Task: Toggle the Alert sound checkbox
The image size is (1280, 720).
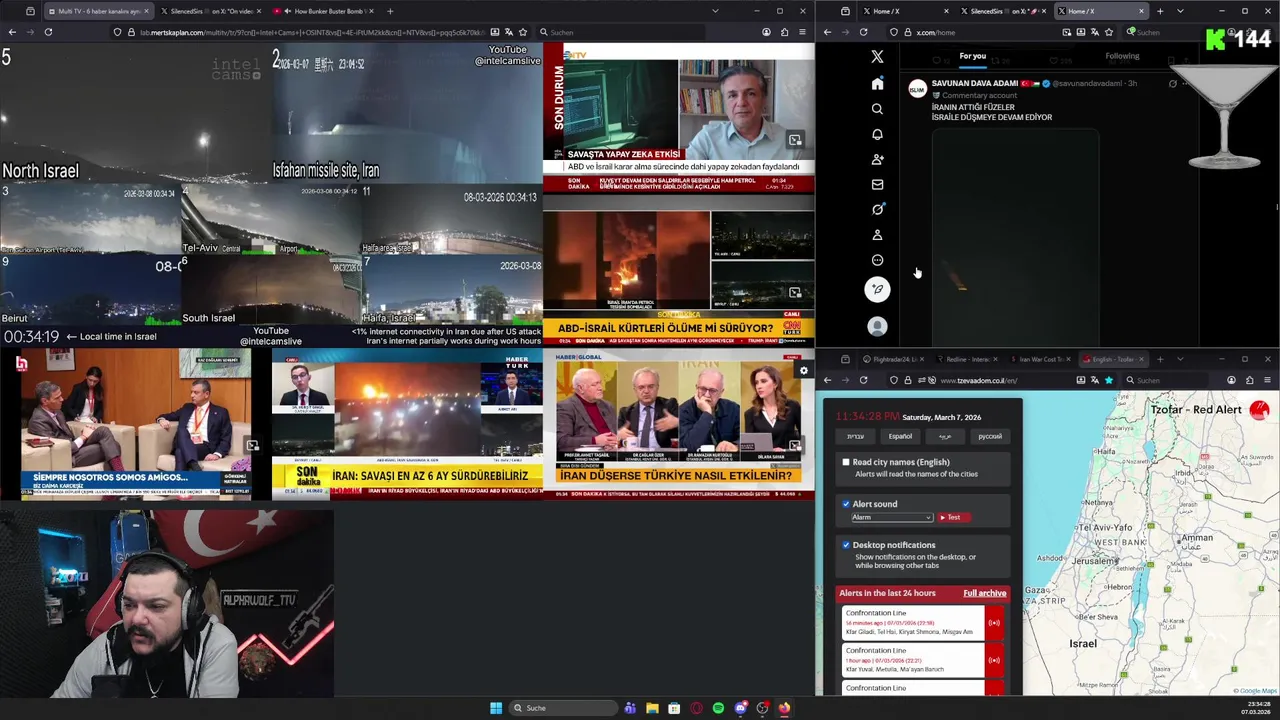Action: (x=846, y=504)
